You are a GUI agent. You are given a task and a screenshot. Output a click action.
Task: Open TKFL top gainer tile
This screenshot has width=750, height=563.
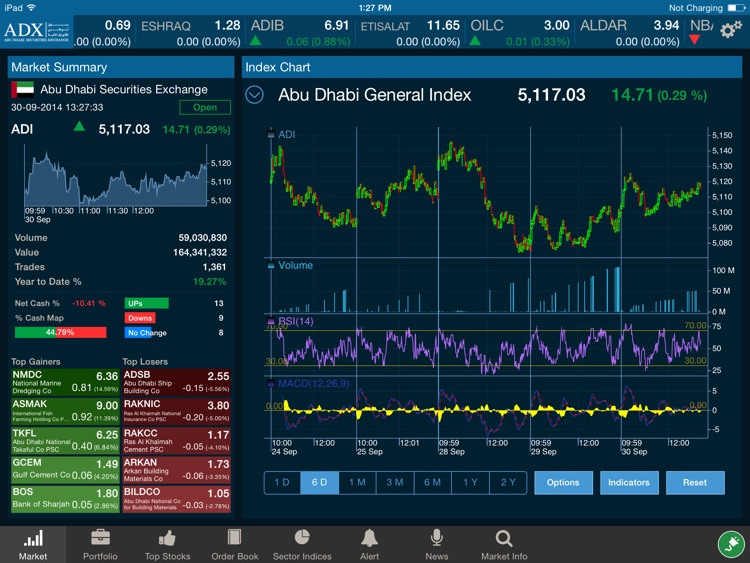(x=65, y=441)
